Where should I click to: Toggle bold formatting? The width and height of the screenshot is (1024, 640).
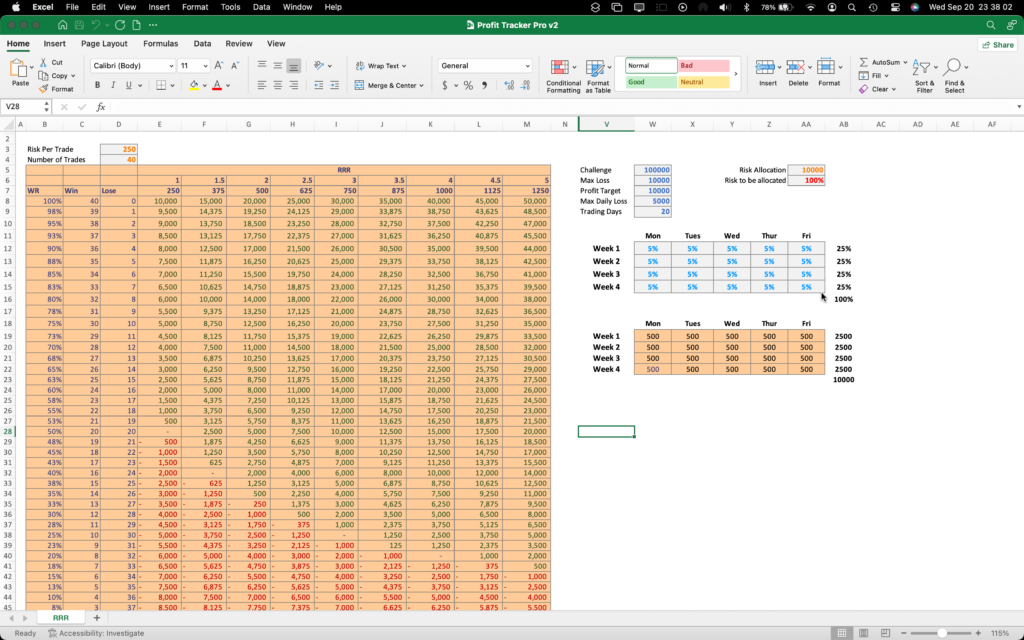pyautogui.click(x=98, y=83)
